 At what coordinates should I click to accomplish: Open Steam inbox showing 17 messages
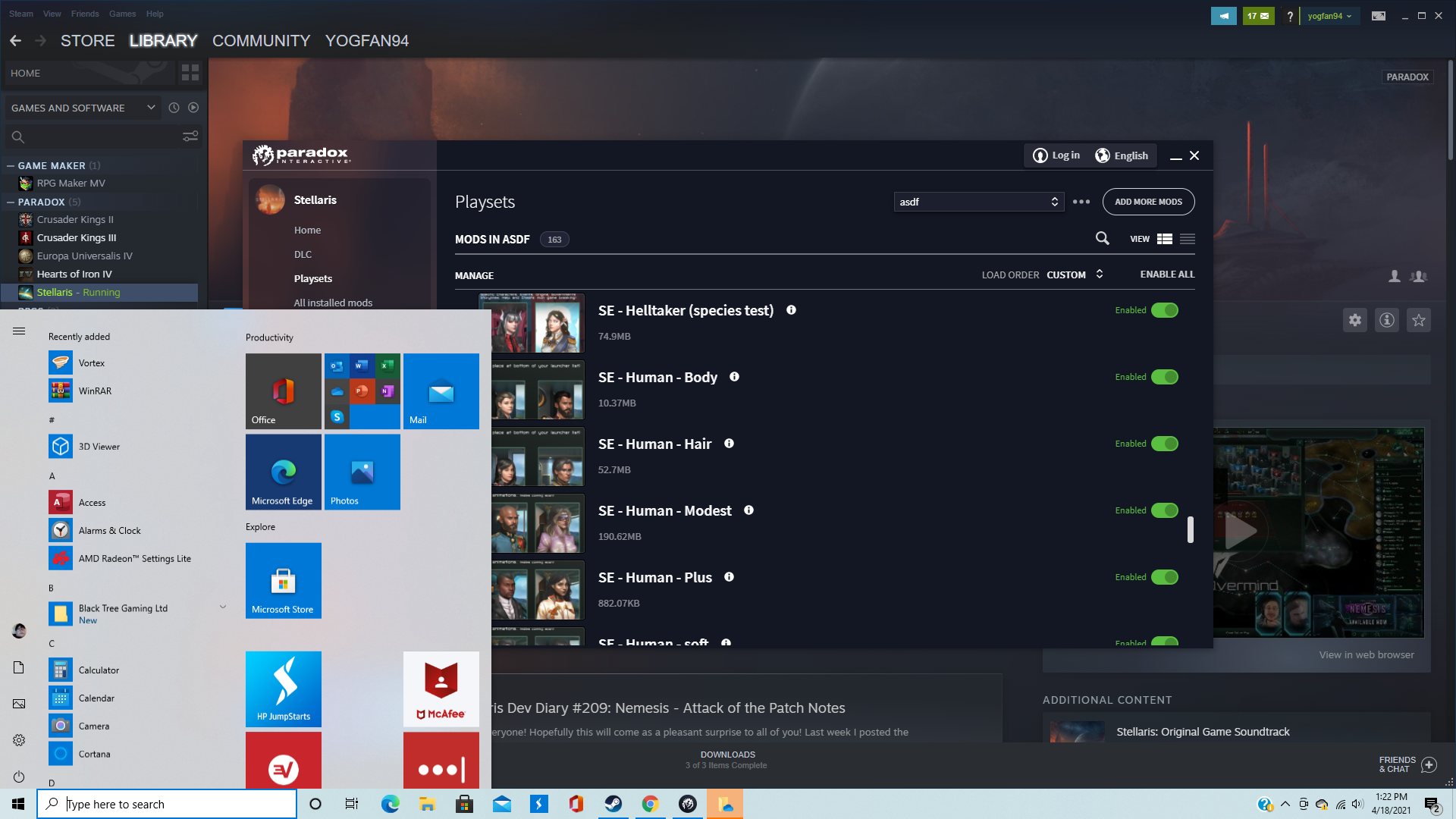1258,16
